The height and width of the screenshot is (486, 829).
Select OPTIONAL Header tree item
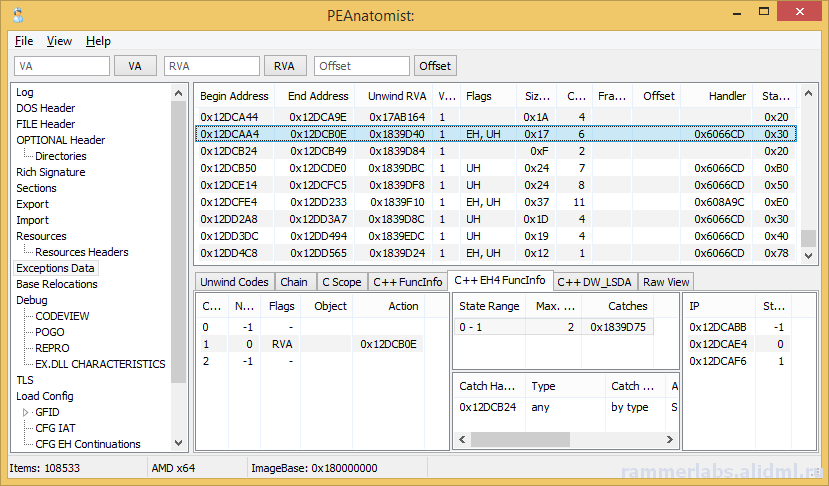click(x=60, y=140)
